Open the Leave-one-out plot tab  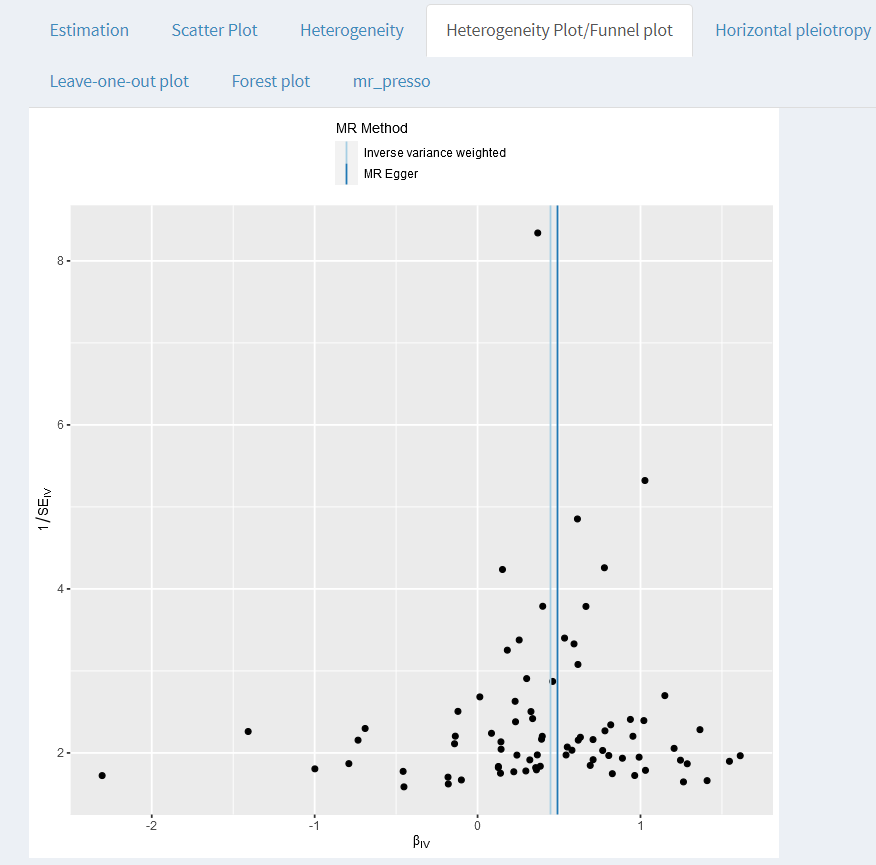point(119,81)
